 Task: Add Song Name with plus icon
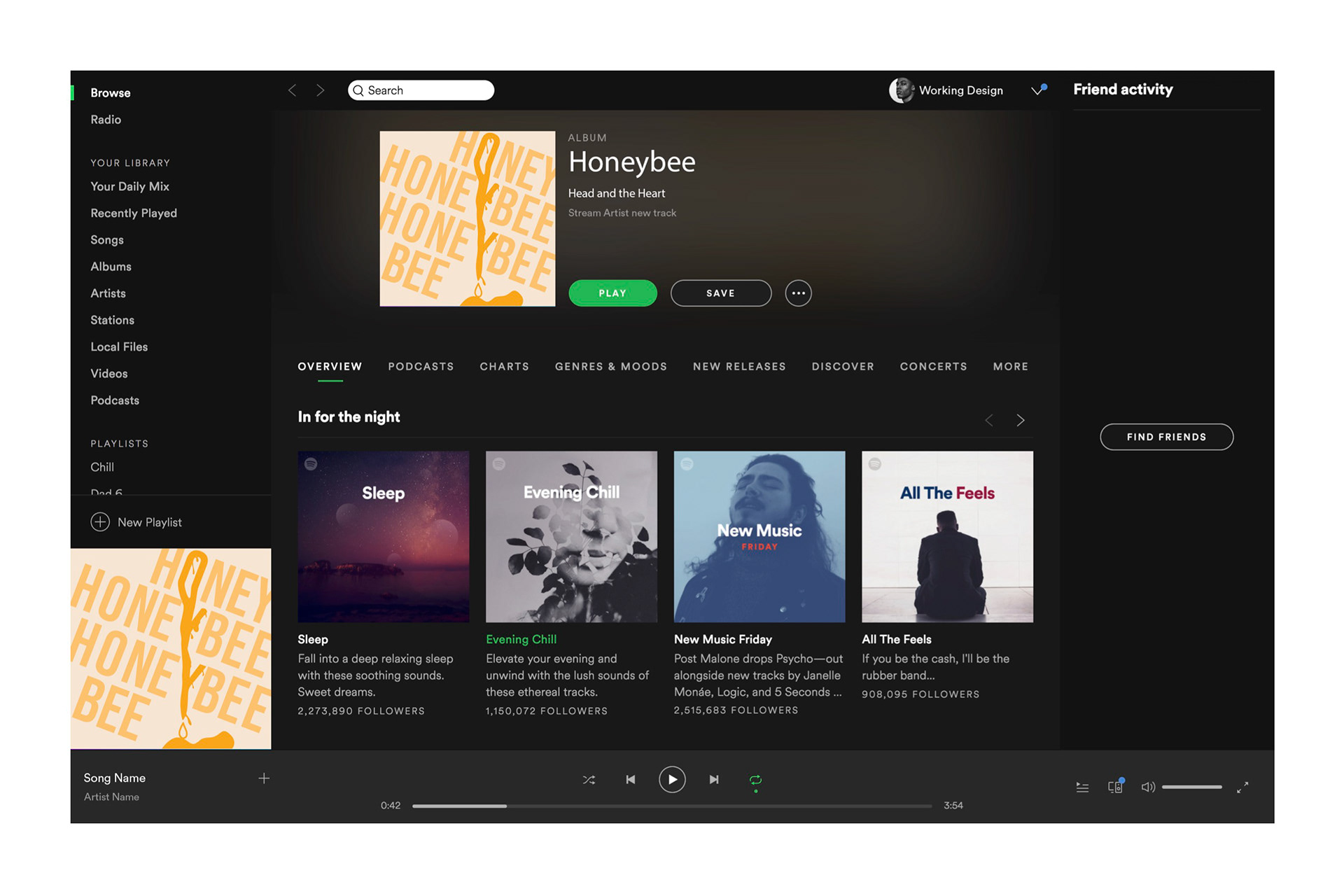[264, 778]
